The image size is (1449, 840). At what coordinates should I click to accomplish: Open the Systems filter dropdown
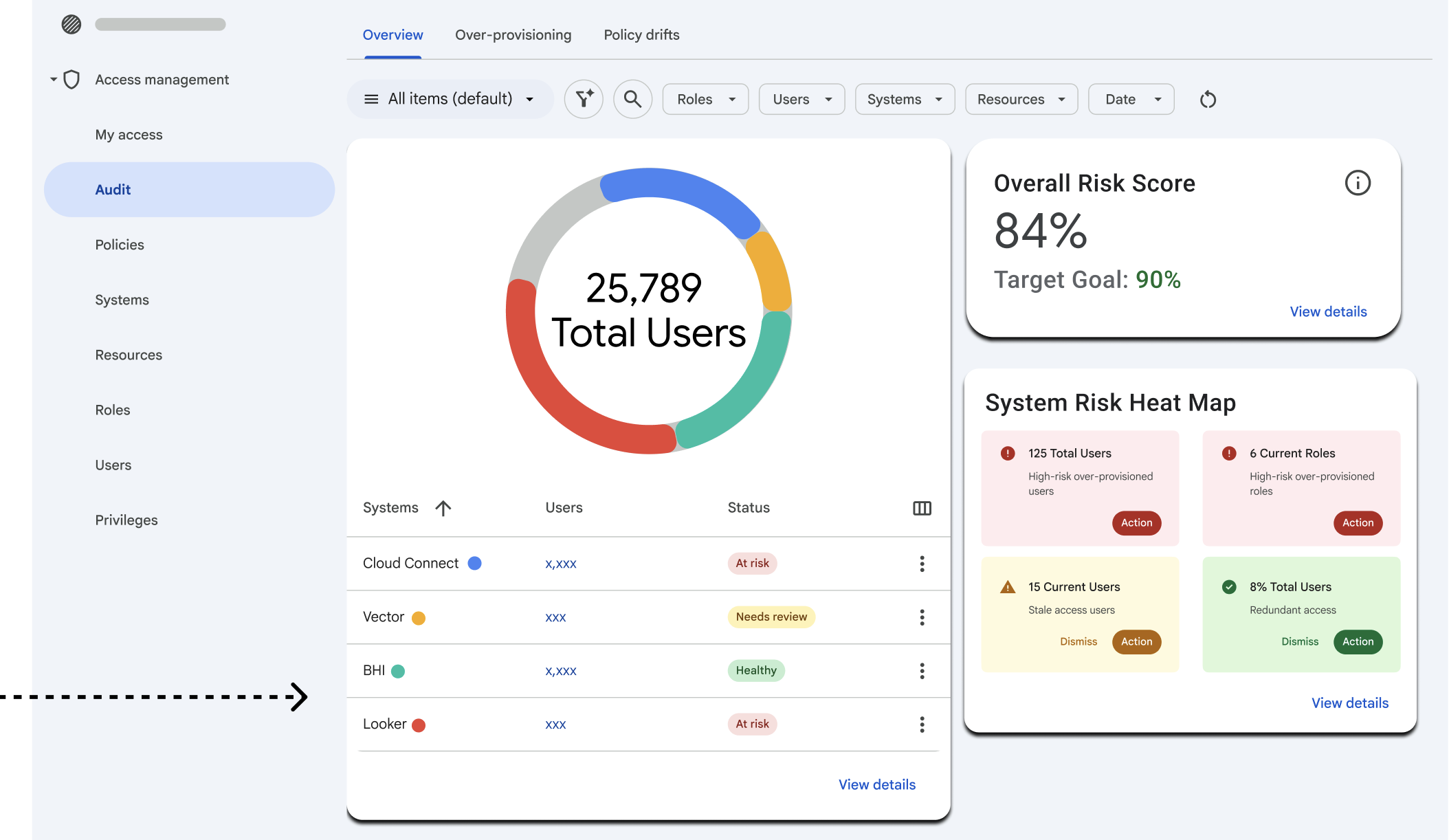point(905,99)
